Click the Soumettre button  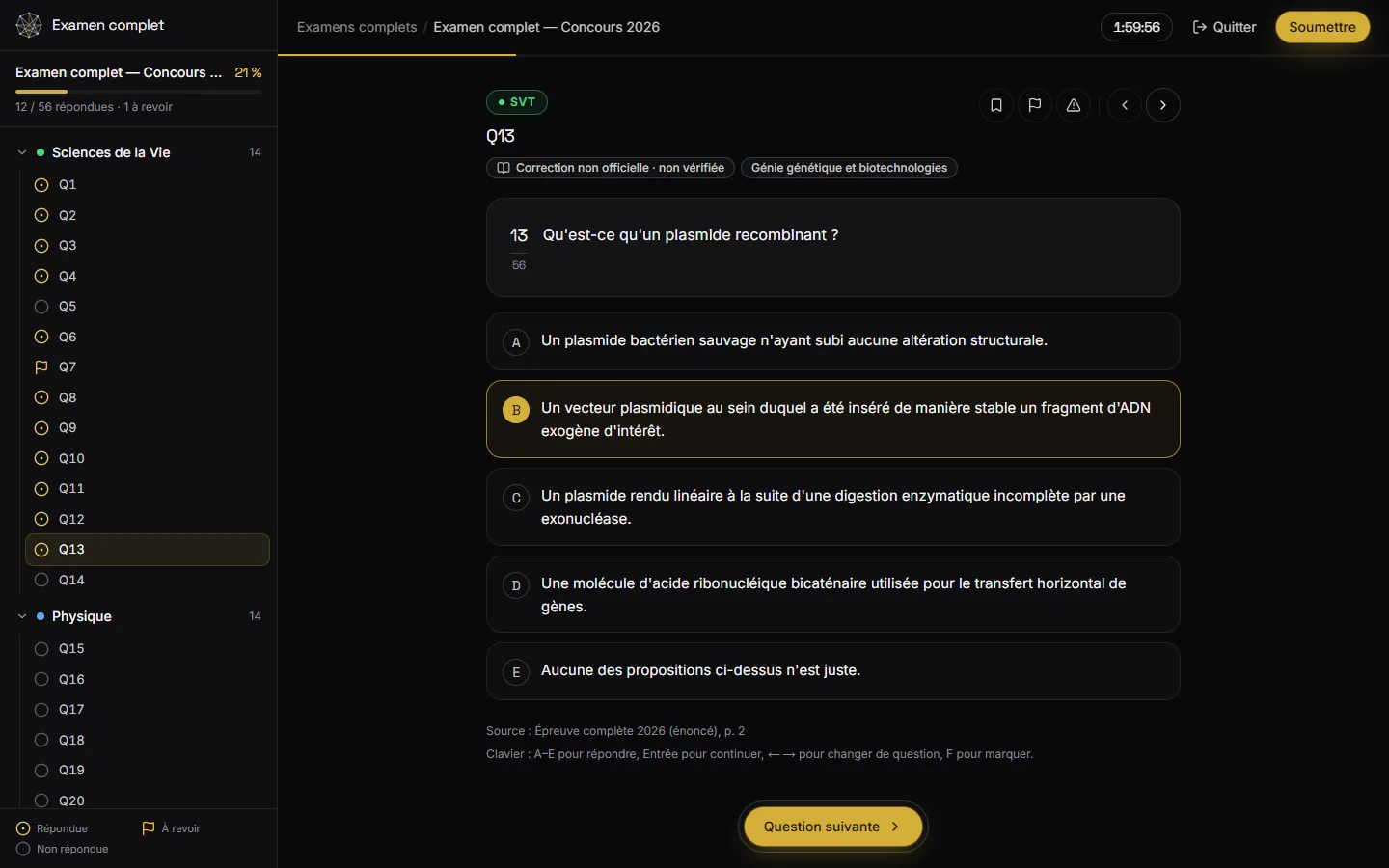click(1322, 27)
